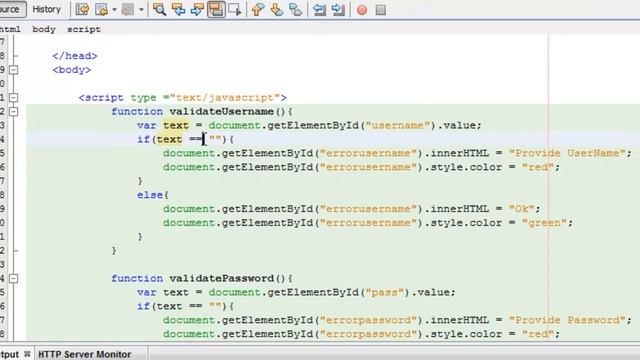Click the else keyword
The height and width of the screenshot is (360, 640).
point(150,195)
